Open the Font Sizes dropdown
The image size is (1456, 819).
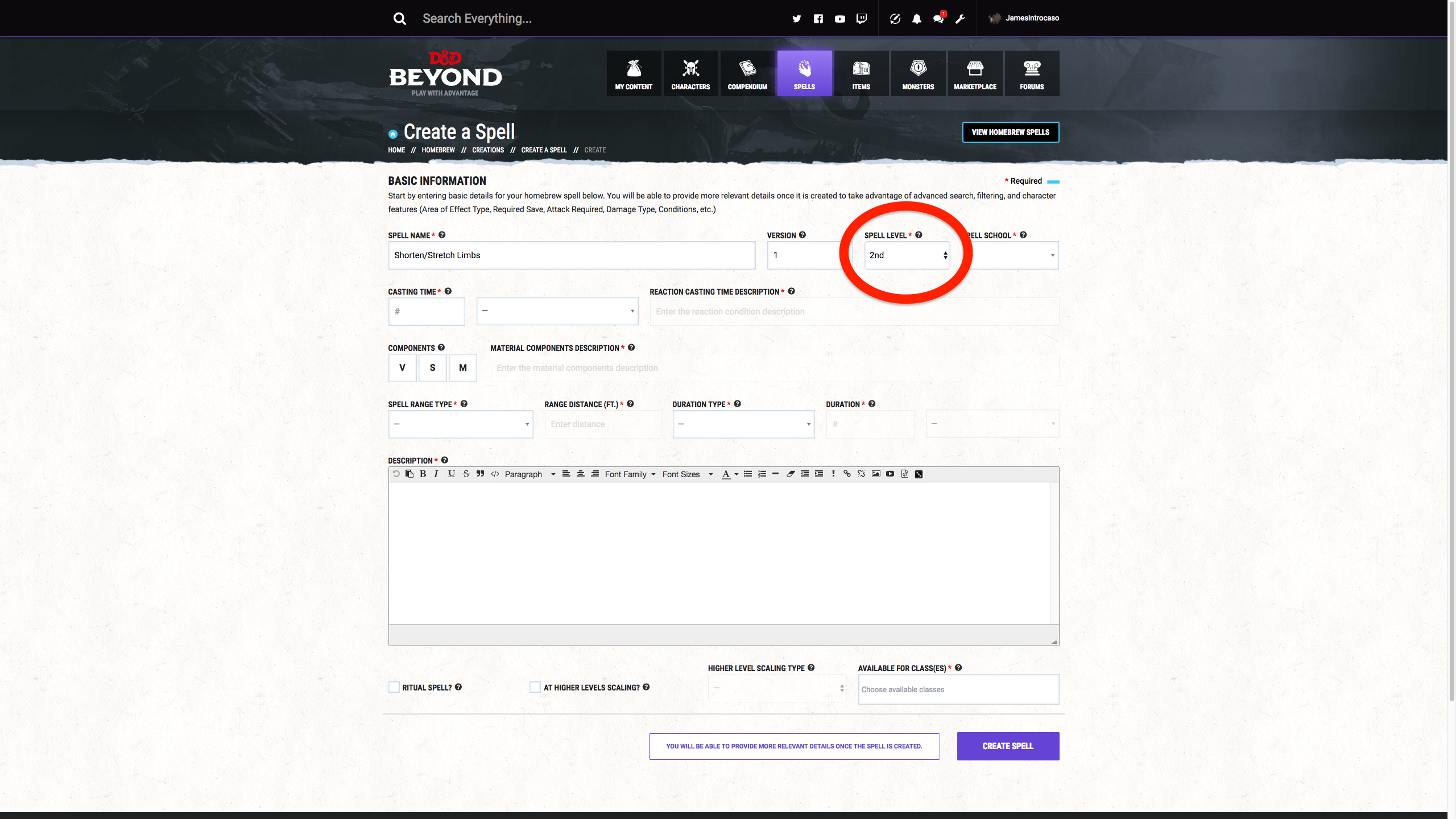687,474
